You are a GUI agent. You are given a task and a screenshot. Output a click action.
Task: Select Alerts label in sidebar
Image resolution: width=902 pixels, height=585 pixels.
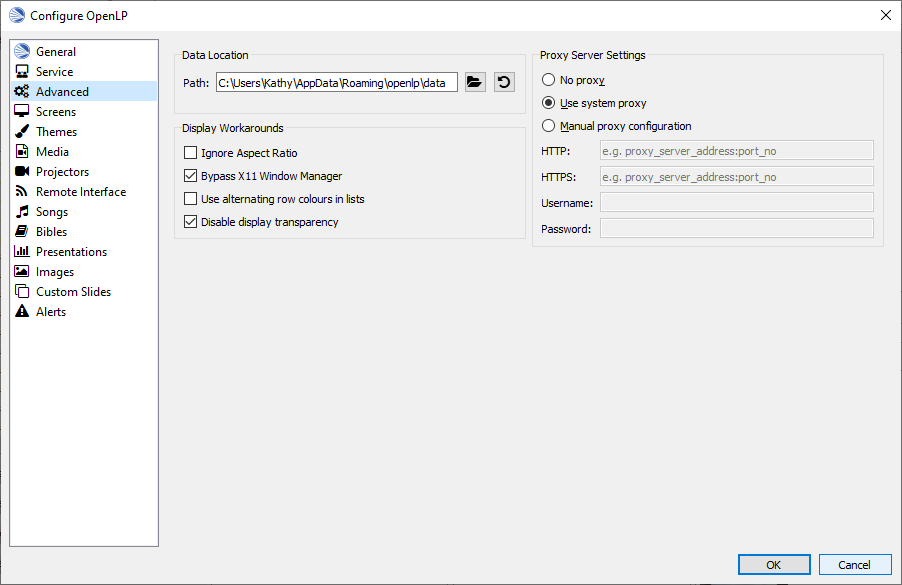pyautogui.click(x=51, y=311)
